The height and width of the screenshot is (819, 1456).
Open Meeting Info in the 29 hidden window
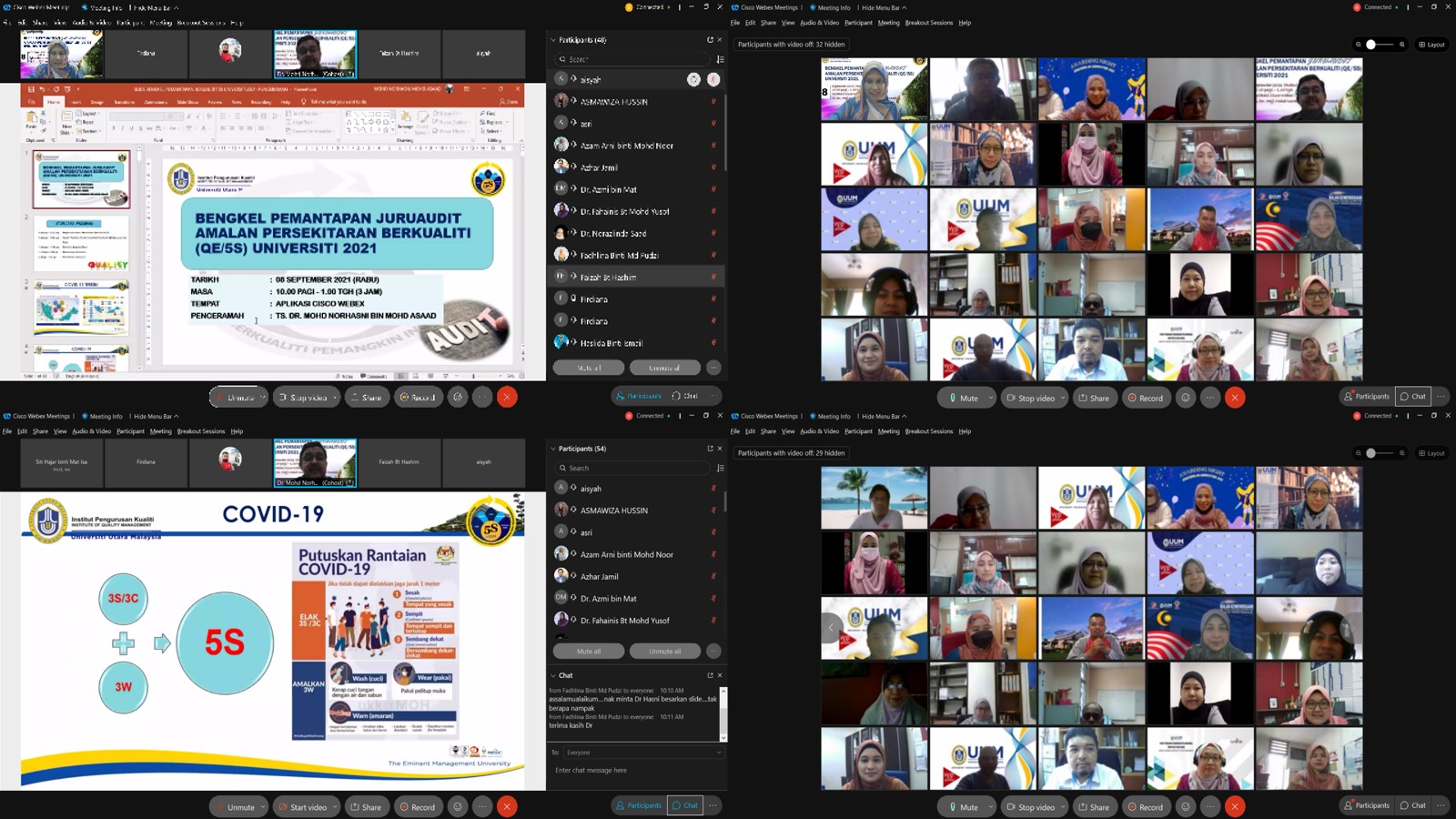click(x=831, y=416)
